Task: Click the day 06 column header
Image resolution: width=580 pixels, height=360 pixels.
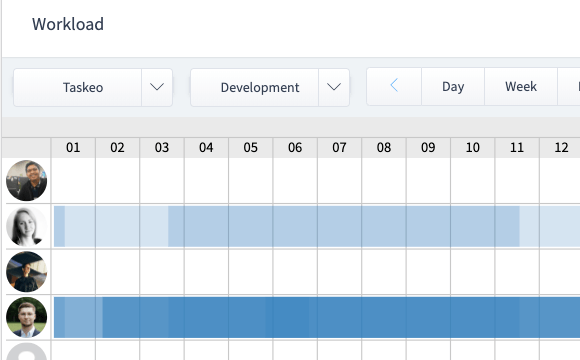Action: [x=295, y=148]
